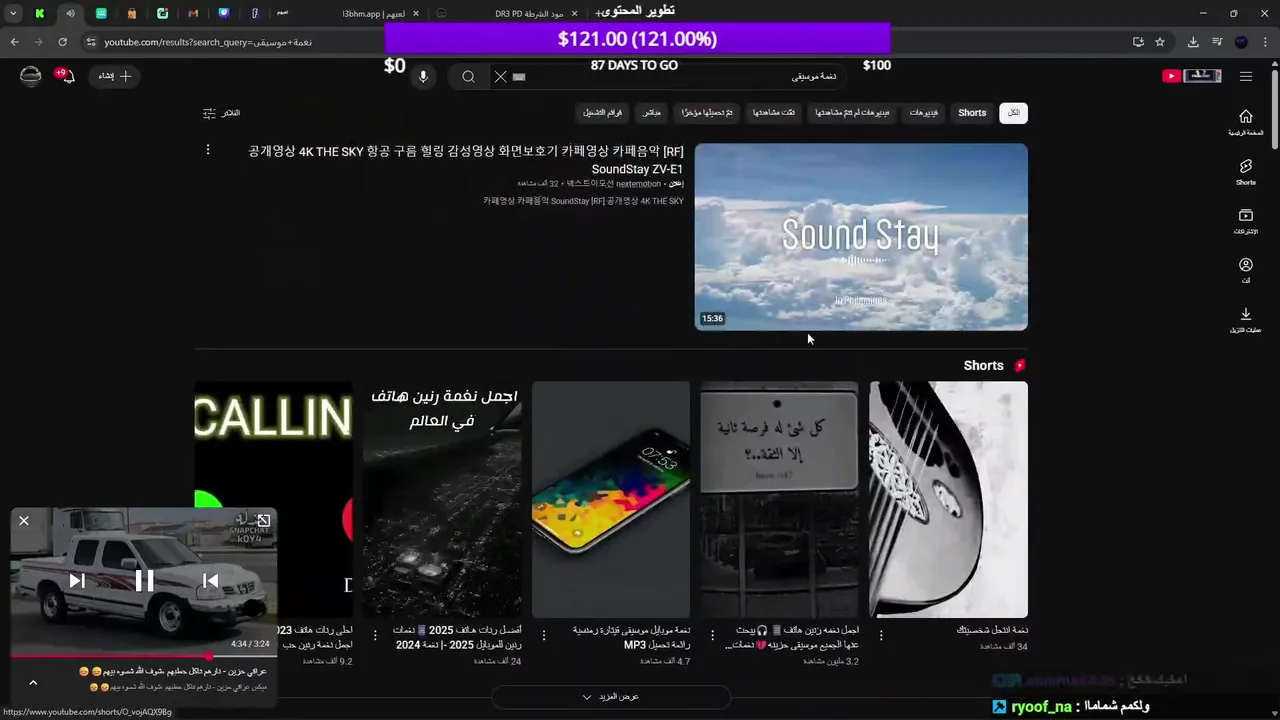The width and height of the screenshot is (1280, 720).
Task: Pause the miniplayer video
Action: click(x=144, y=581)
